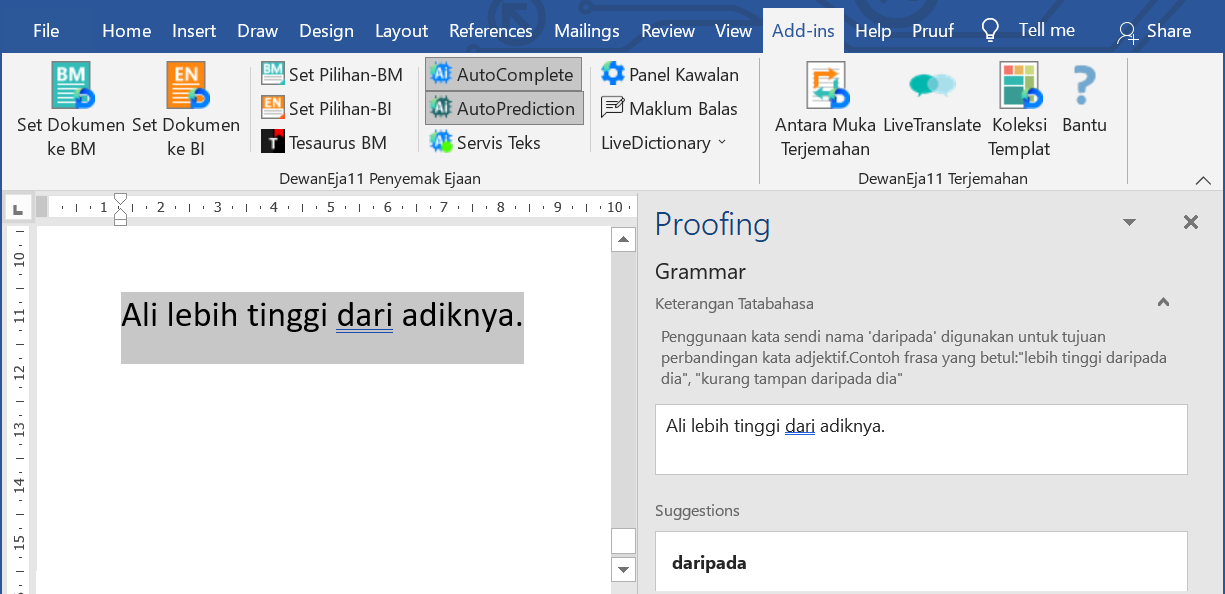This screenshot has width=1225, height=594.
Task: Click the Set Dokumen ke BM icon
Action: [71, 86]
